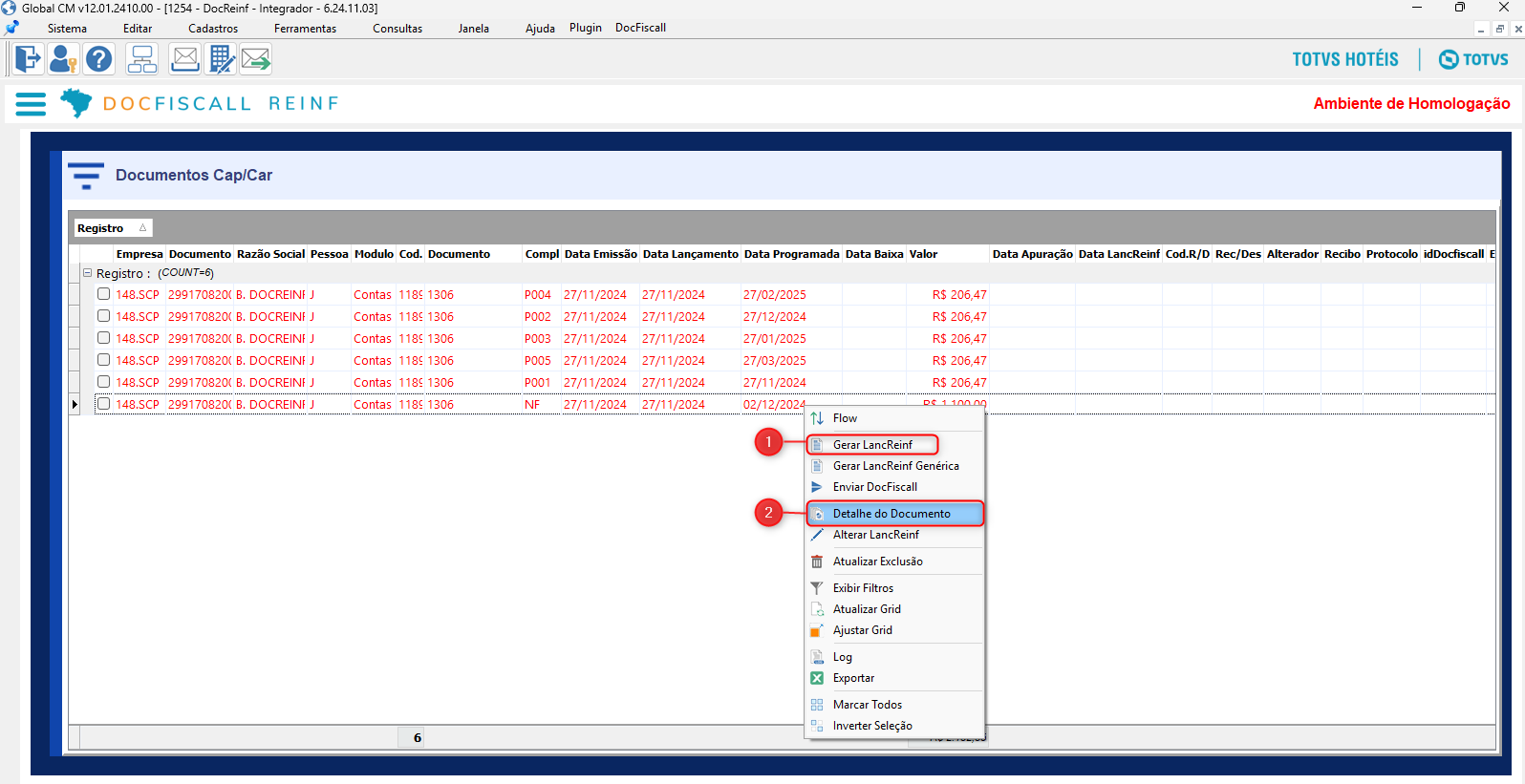Select Detalhe do Documento in context menu
The image size is (1525, 784).
point(895,514)
